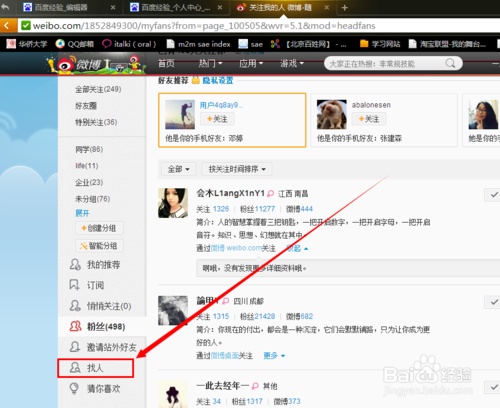
Task: Click the browser back arrow button
Action: pyautogui.click(x=7, y=26)
